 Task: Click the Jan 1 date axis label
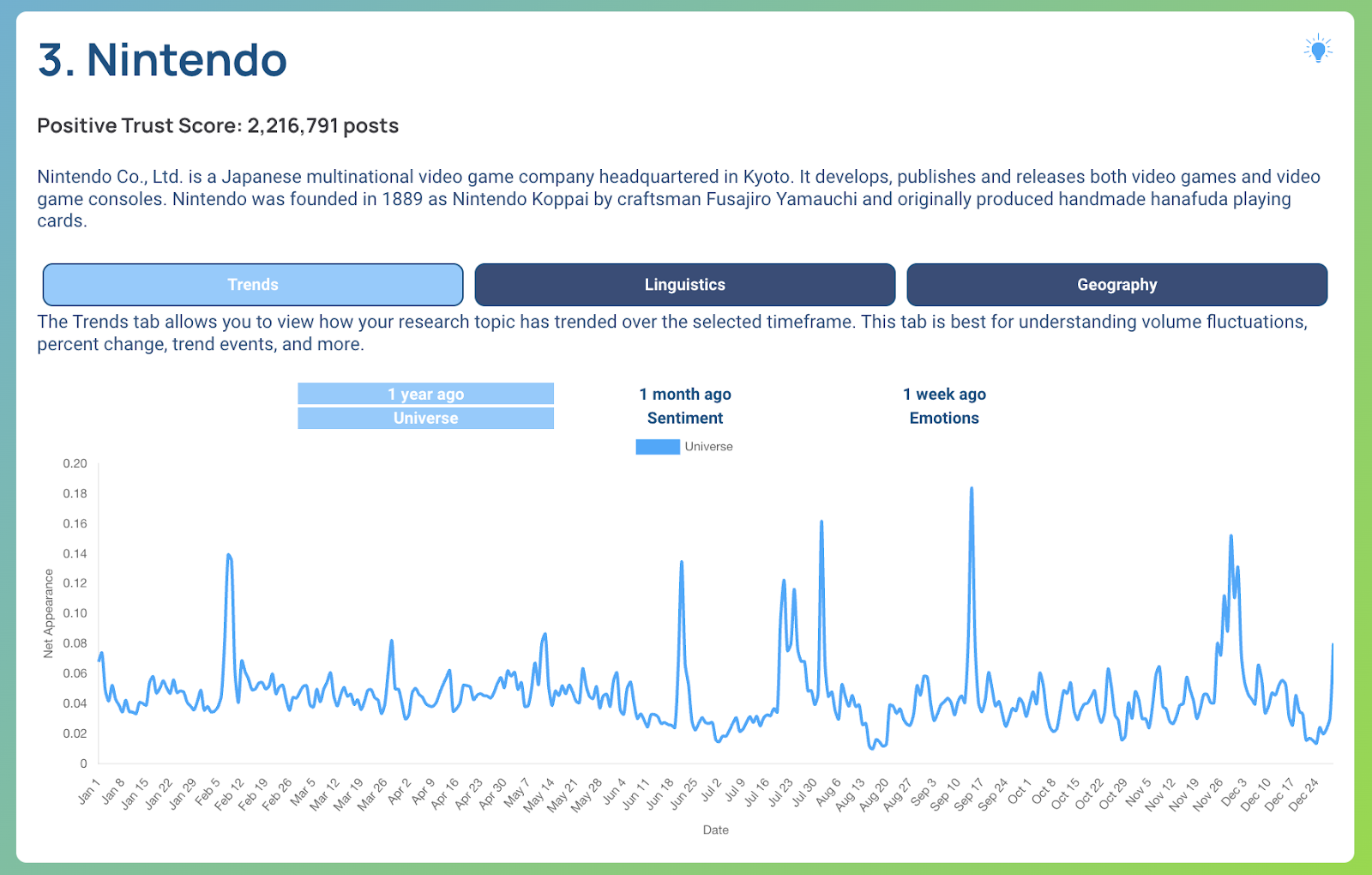[89, 792]
